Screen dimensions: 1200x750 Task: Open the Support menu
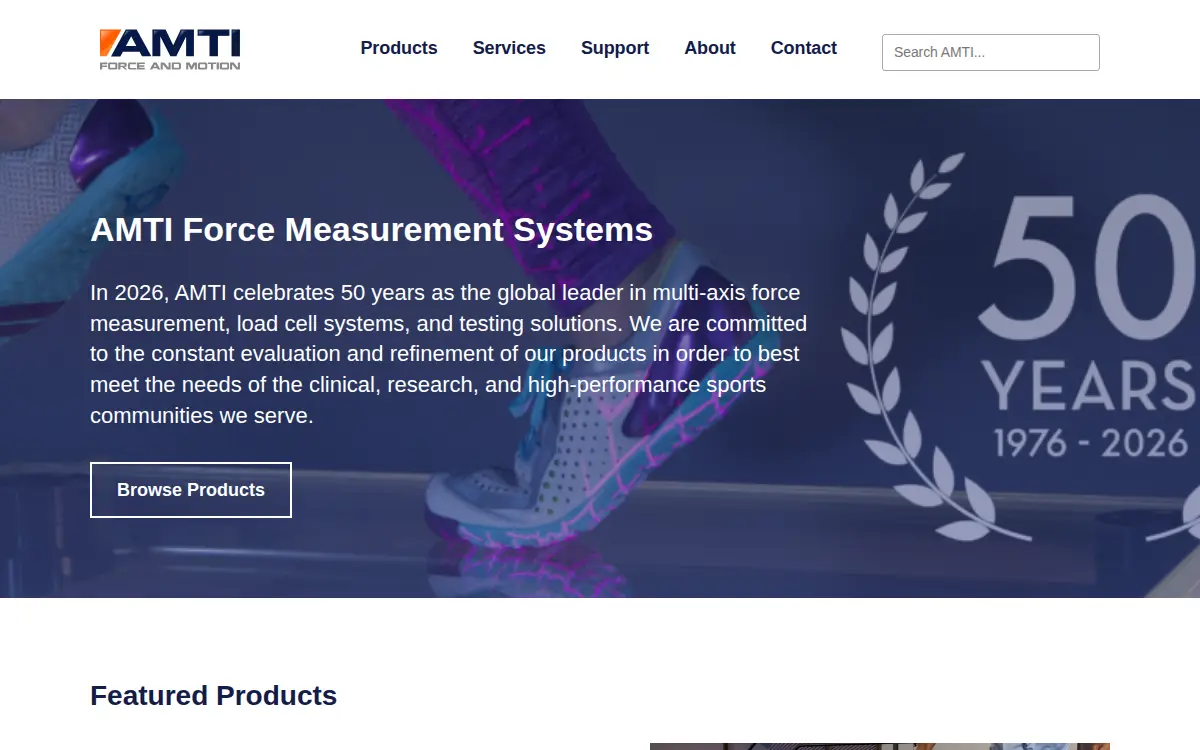(615, 48)
